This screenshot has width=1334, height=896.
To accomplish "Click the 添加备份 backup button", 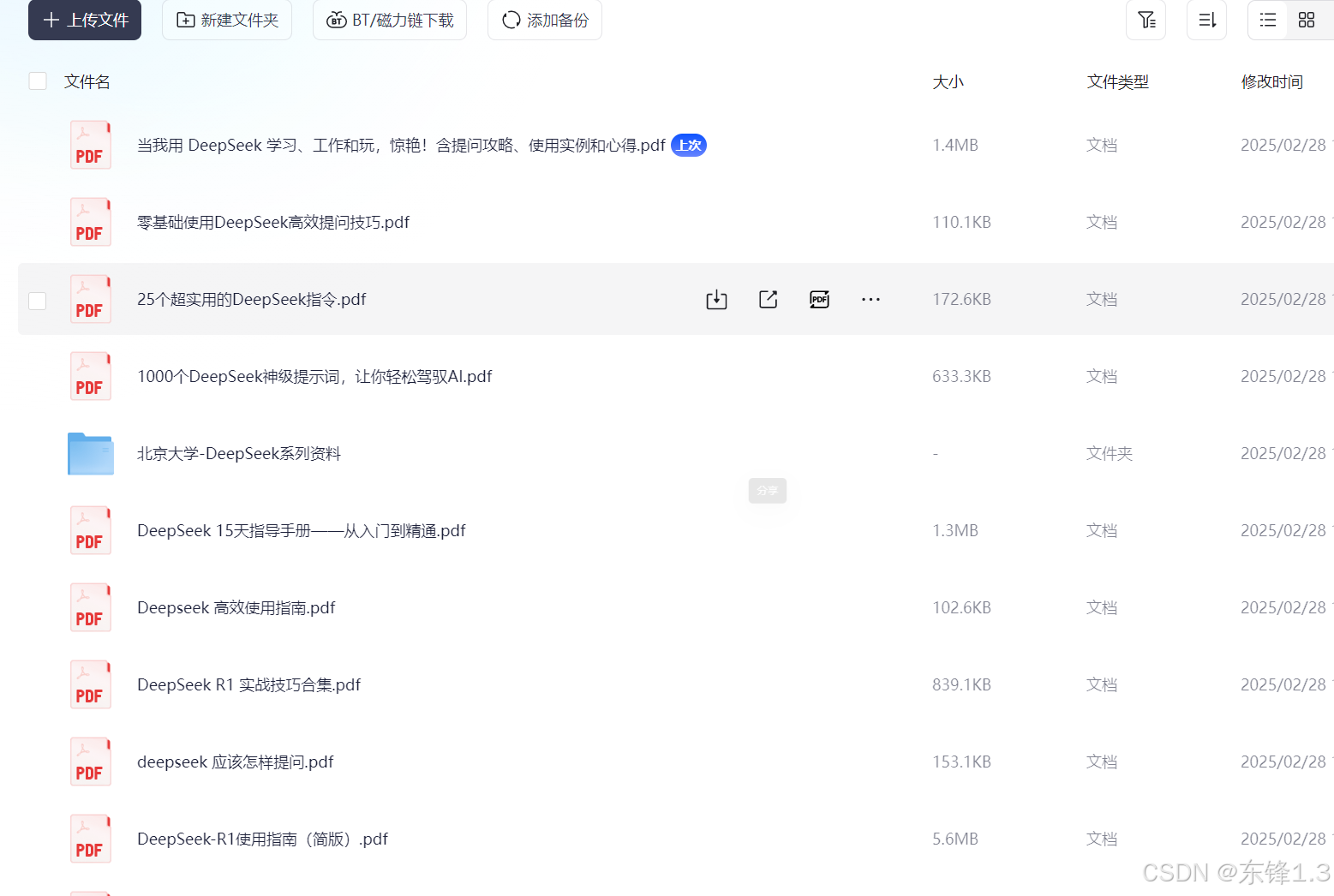I will tap(545, 20).
